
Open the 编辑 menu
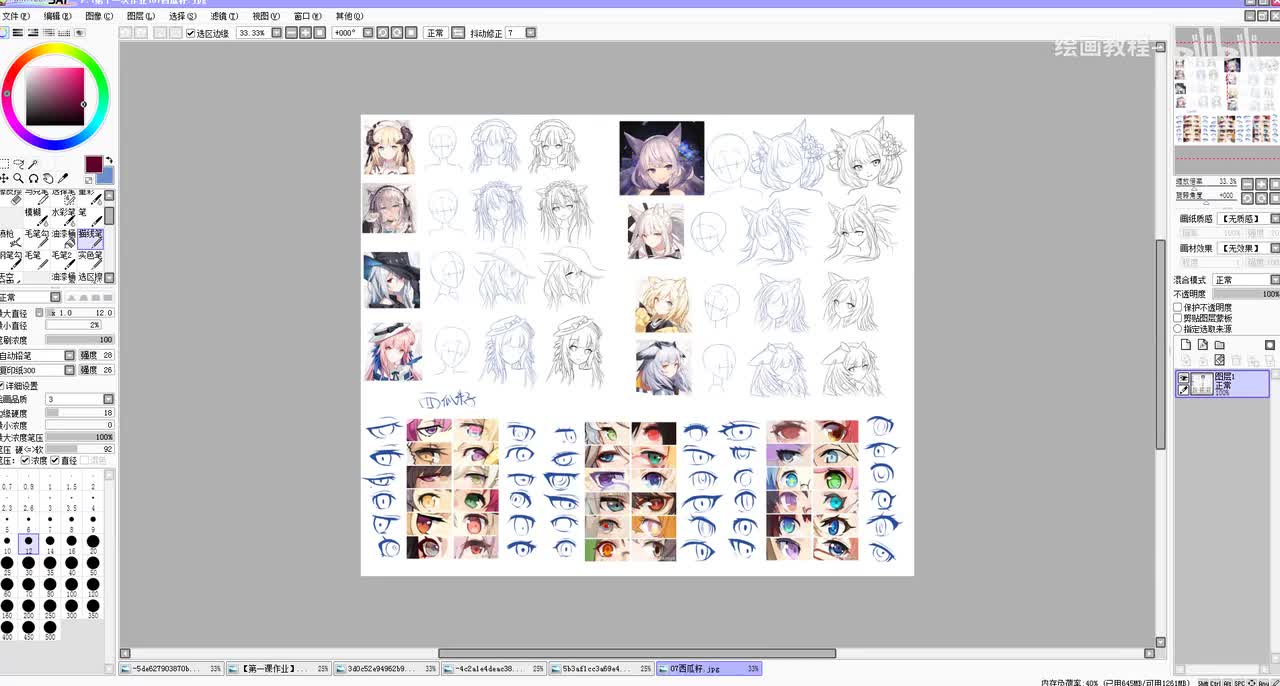pos(58,16)
